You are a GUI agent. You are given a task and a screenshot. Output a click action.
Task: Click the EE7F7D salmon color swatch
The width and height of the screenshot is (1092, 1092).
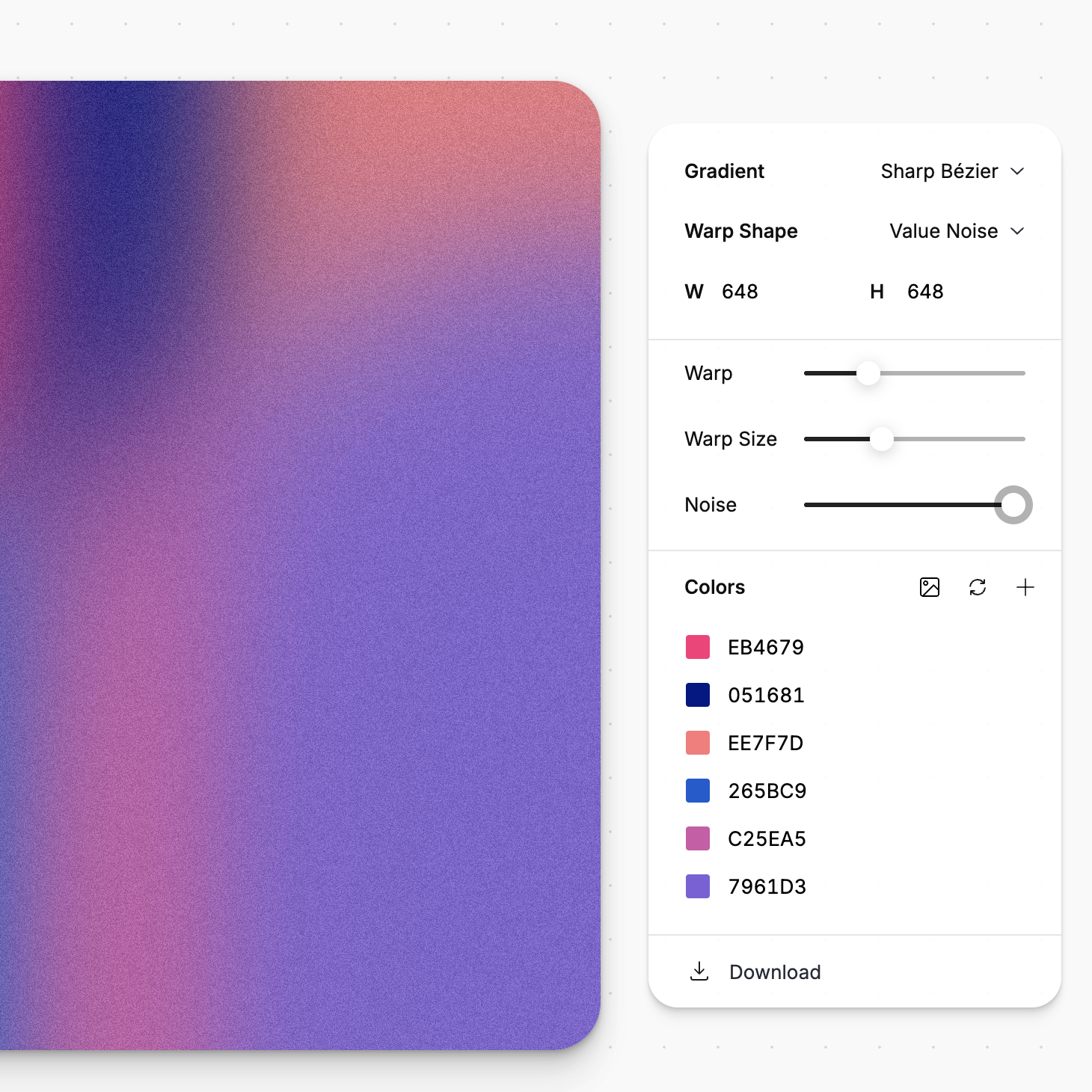coord(698,743)
